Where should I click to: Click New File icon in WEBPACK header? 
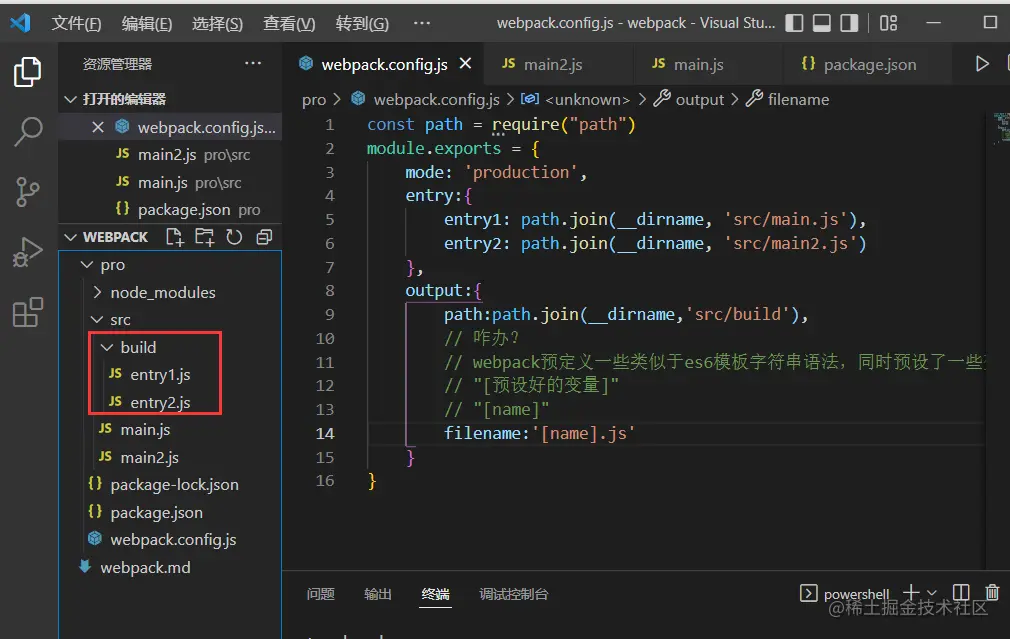175,237
